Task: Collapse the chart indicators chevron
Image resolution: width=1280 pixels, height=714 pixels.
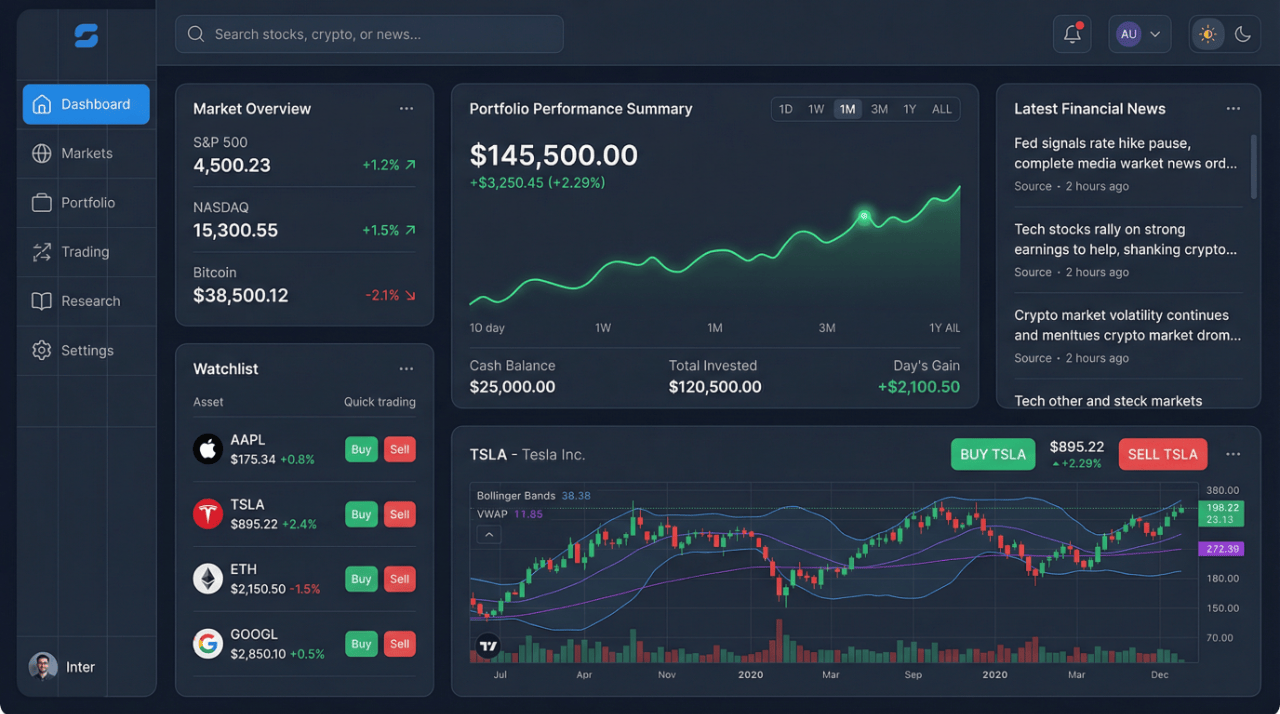Action: pyautogui.click(x=489, y=535)
